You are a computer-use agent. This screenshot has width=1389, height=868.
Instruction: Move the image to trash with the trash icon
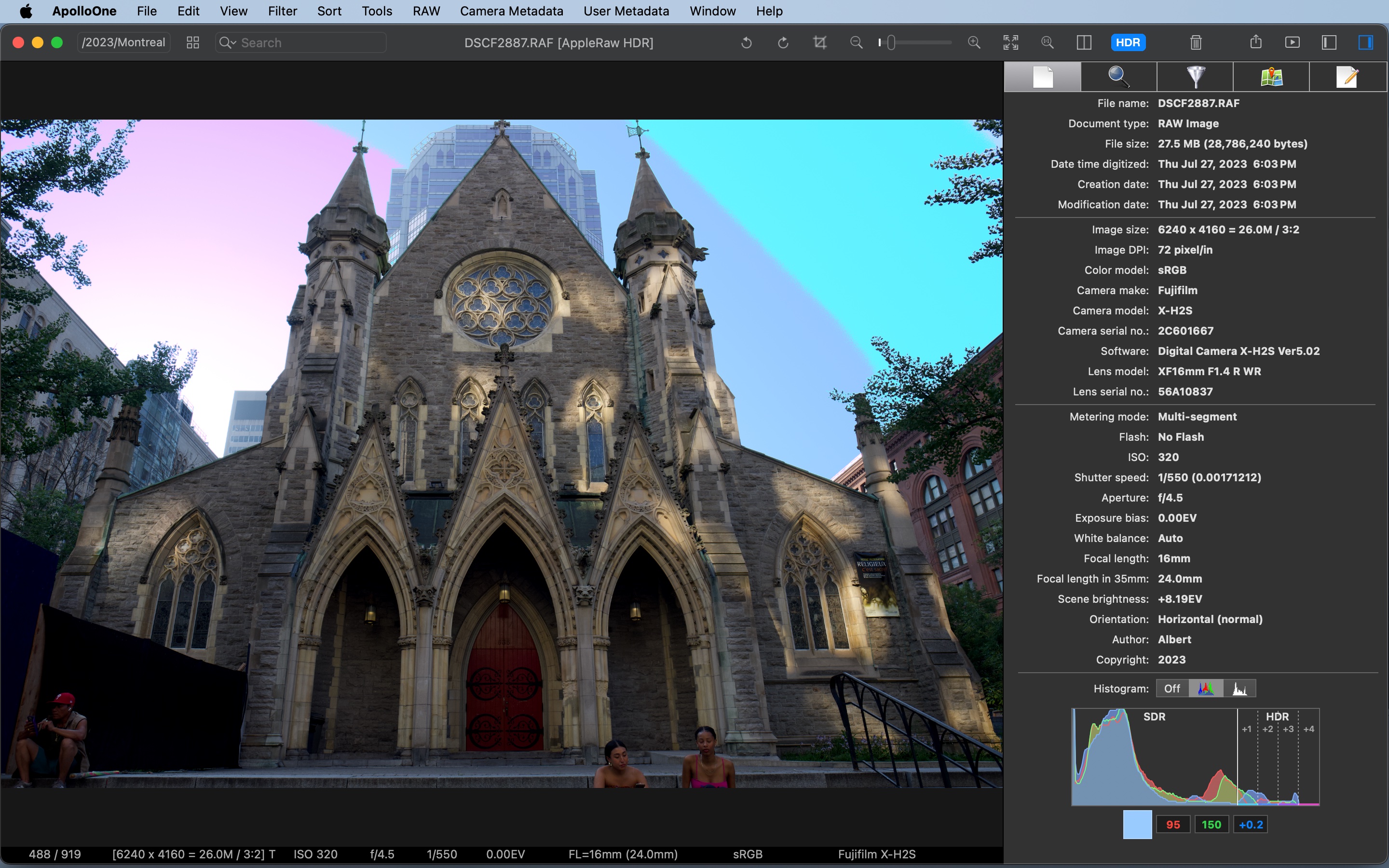pyautogui.click(x=1196, y=42)
